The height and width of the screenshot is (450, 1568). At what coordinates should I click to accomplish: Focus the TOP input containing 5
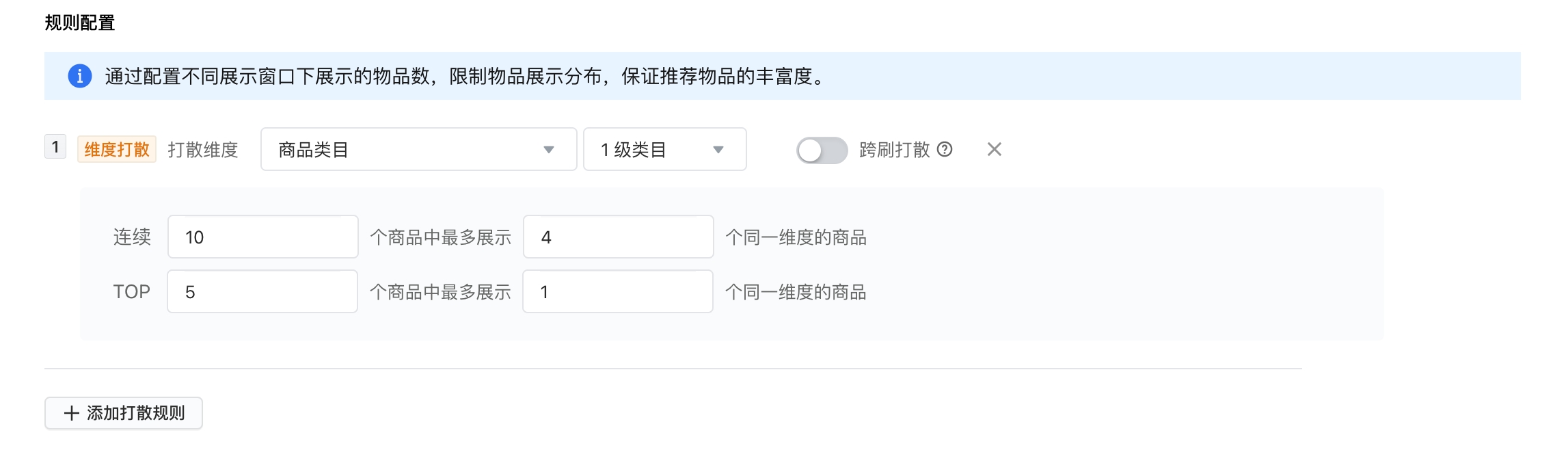[262, 291]
